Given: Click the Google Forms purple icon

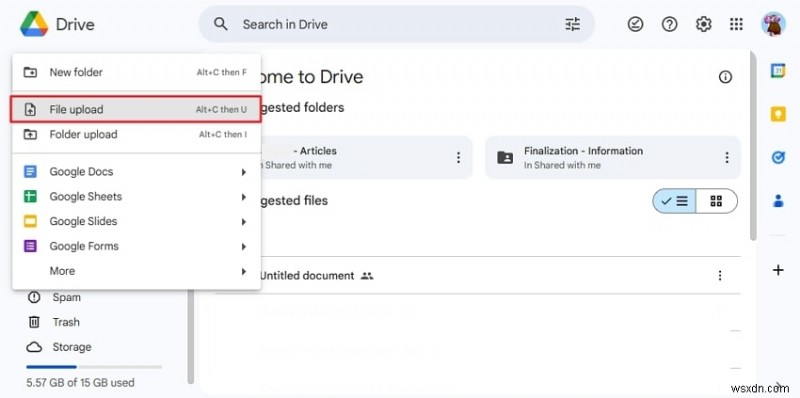Looking at the screenshot, I should pyautogui.click(x=31, y=246).
